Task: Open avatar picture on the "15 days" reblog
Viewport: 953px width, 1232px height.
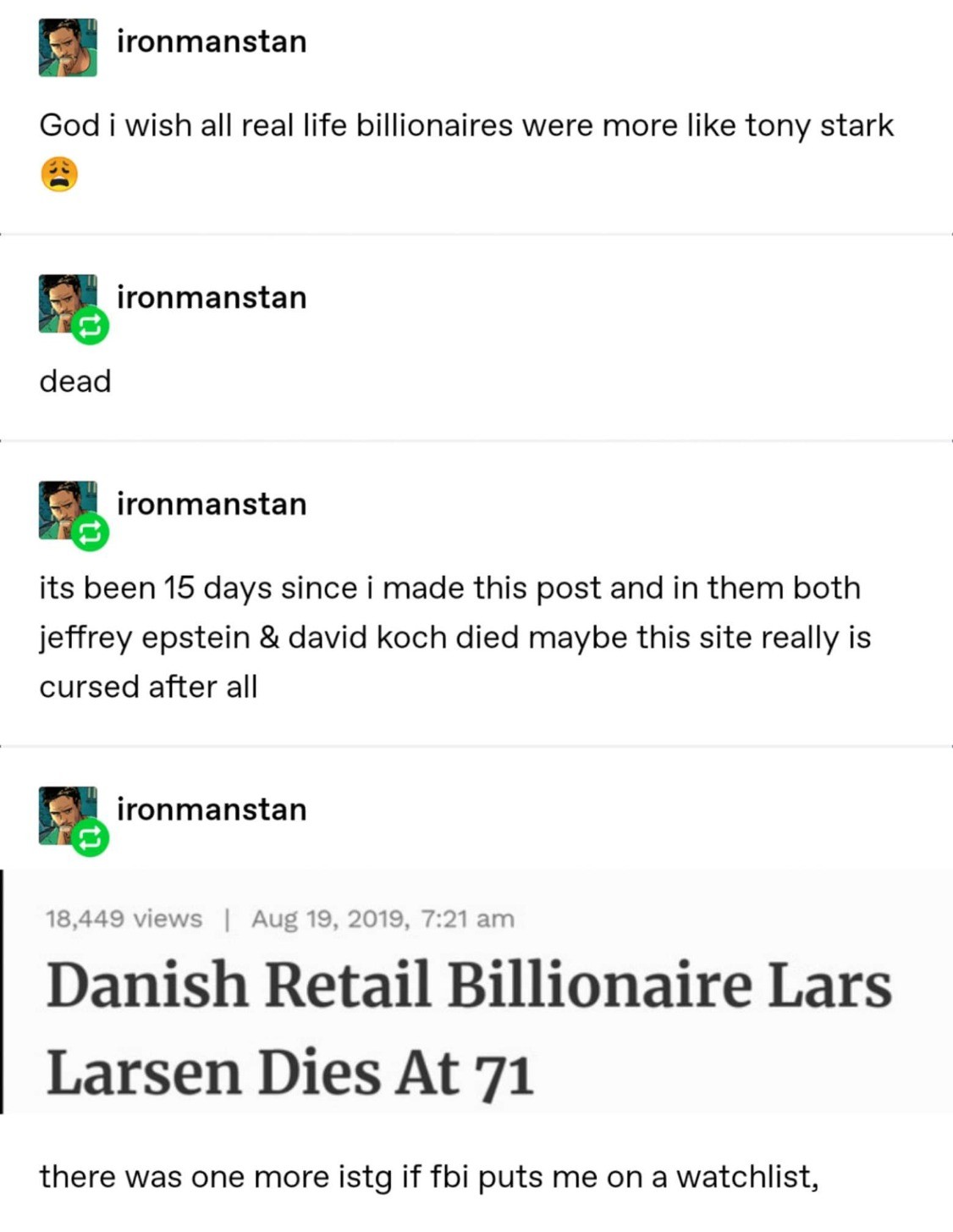Action: click(x=61, y=505)
